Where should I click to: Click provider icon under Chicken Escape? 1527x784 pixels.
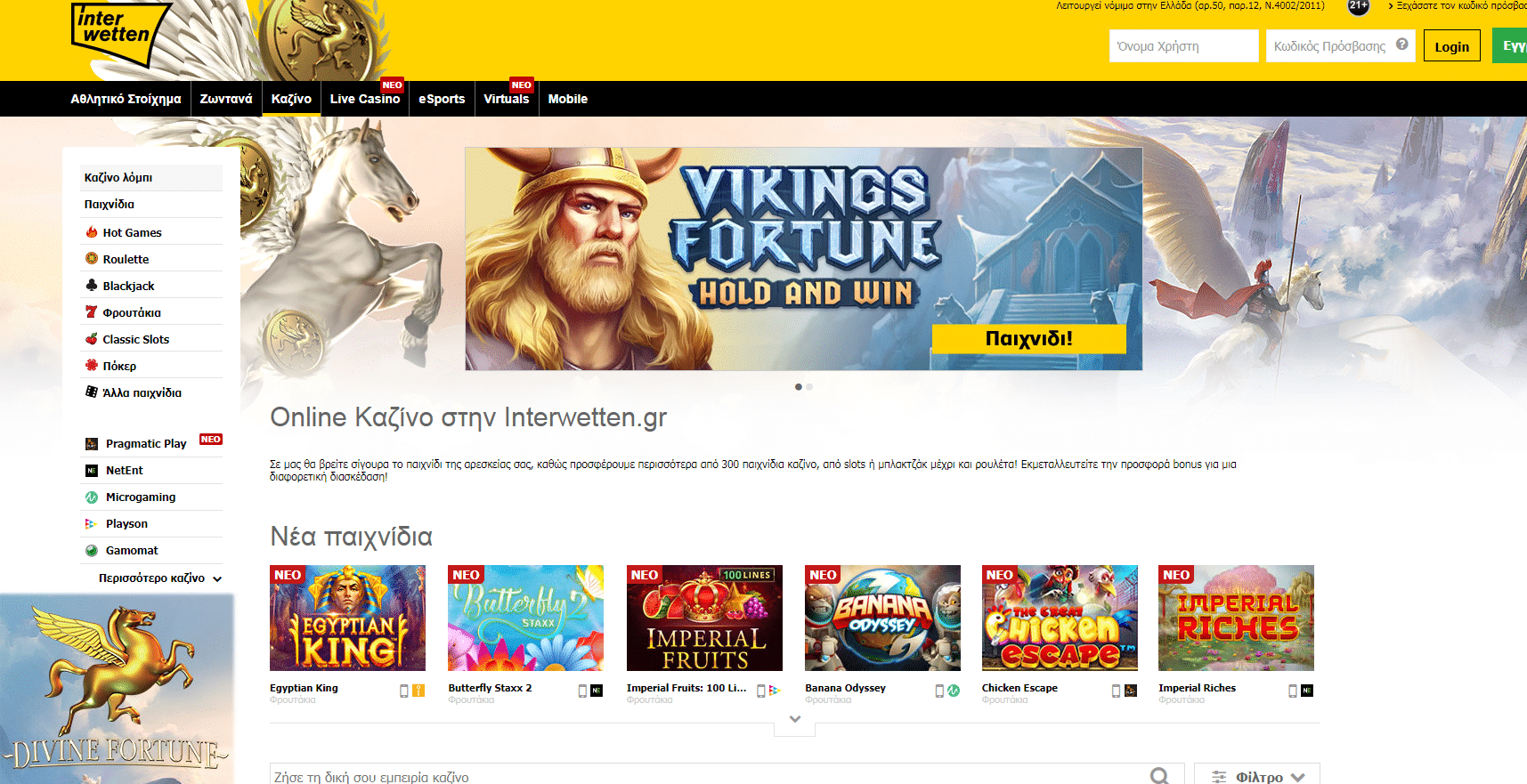tap(1131, 691)
